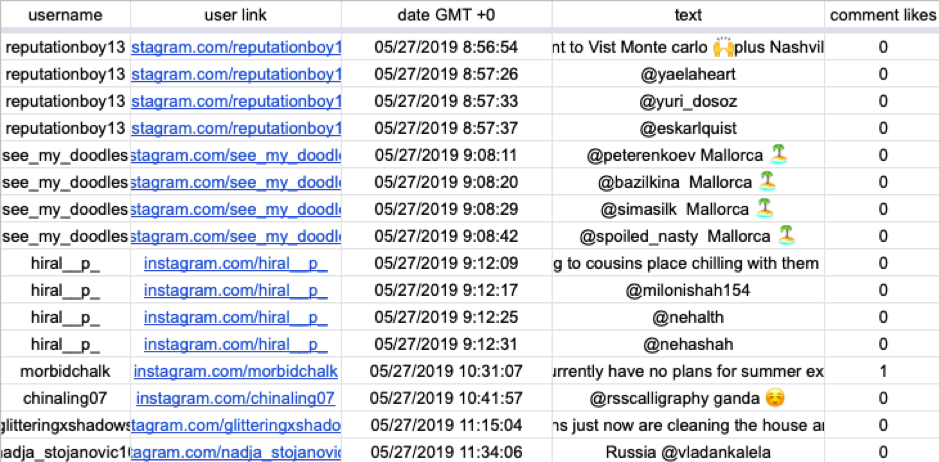Open the hiral__p_ link in the 9:12:09 row
Viewport: 939px width, 462px height.
(236, 264)
